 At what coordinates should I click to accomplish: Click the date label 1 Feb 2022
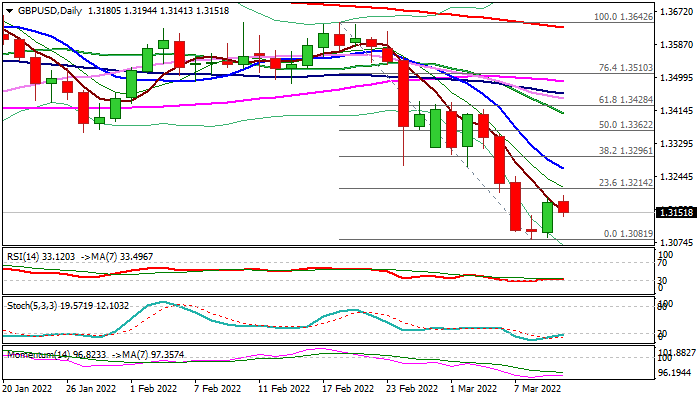pyautogui.click(x=153, y=389)
